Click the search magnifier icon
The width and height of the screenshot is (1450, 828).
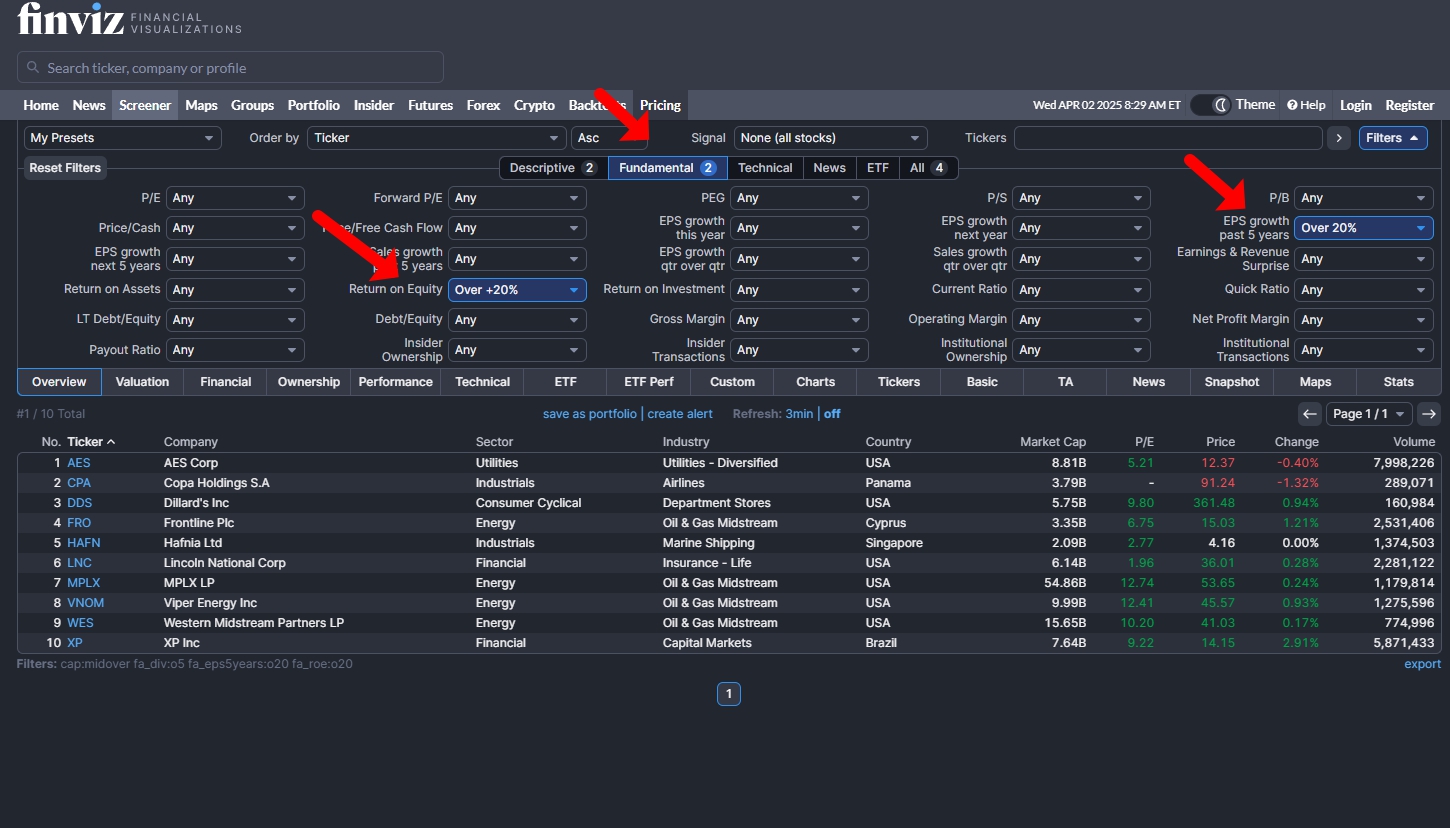pos(33,68)
